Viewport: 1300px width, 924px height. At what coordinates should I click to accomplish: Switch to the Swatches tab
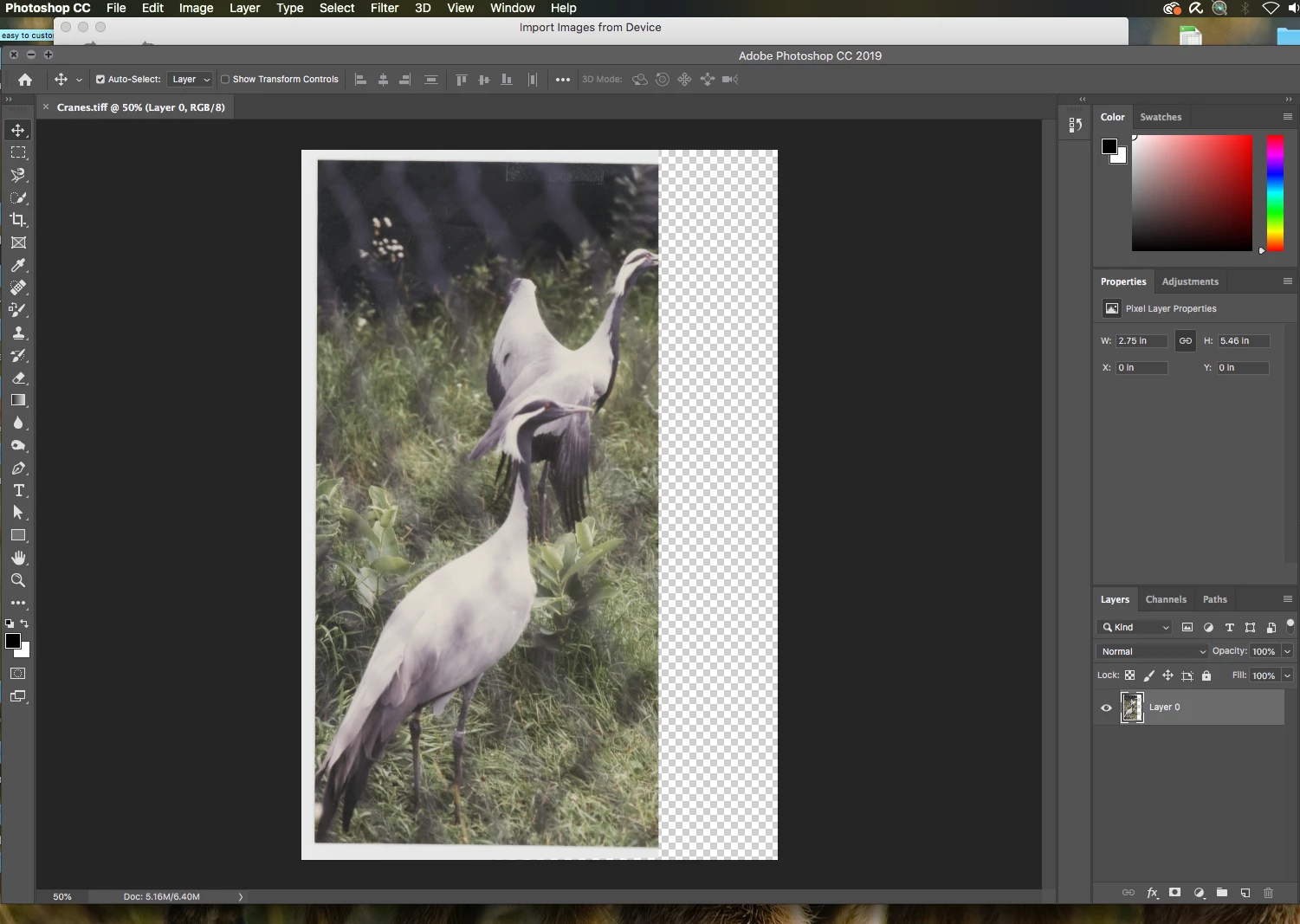1161,117
